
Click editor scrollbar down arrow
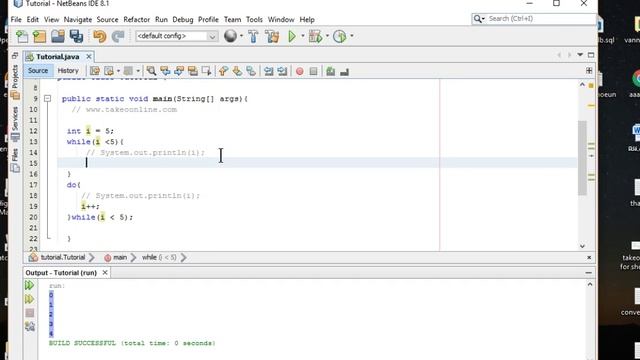pos(582,246)
